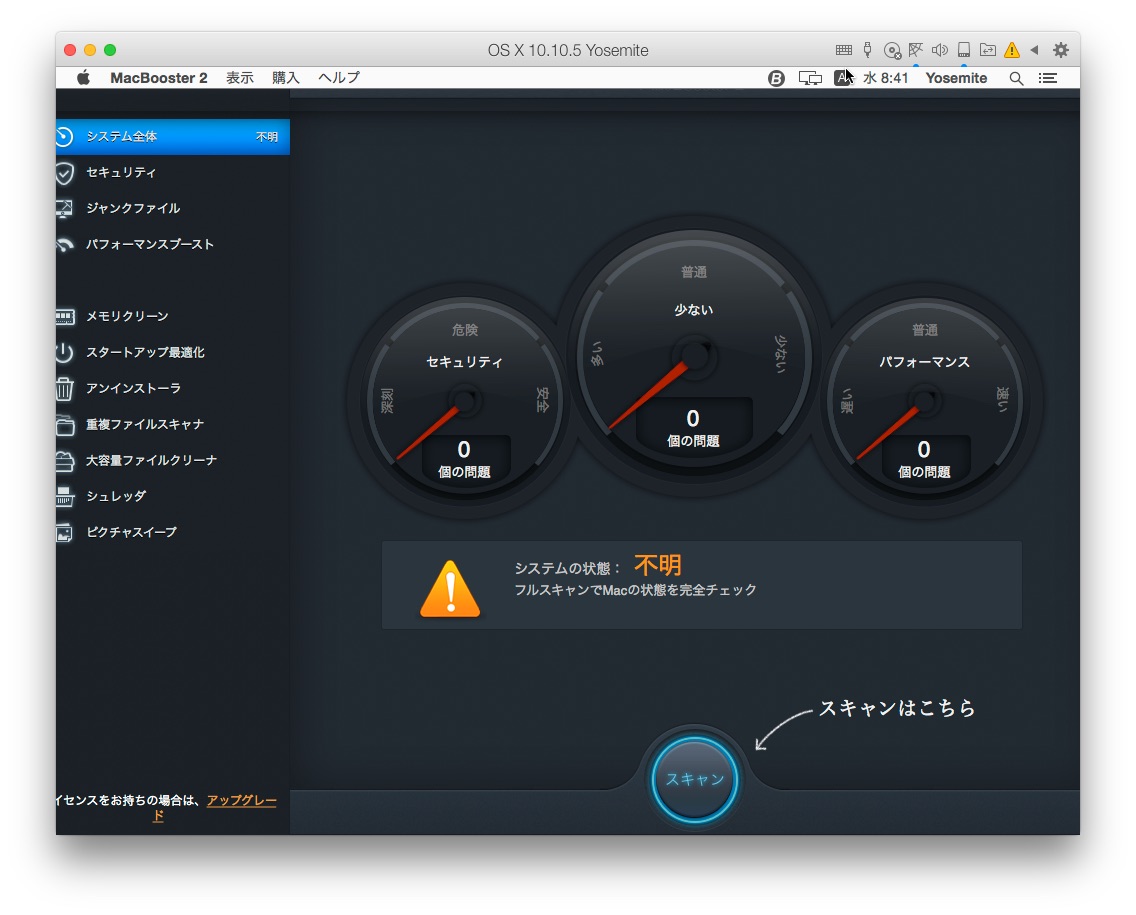Click the 不明 system status text
This screenshot has width=1136, height=915.
click(658, 566)
